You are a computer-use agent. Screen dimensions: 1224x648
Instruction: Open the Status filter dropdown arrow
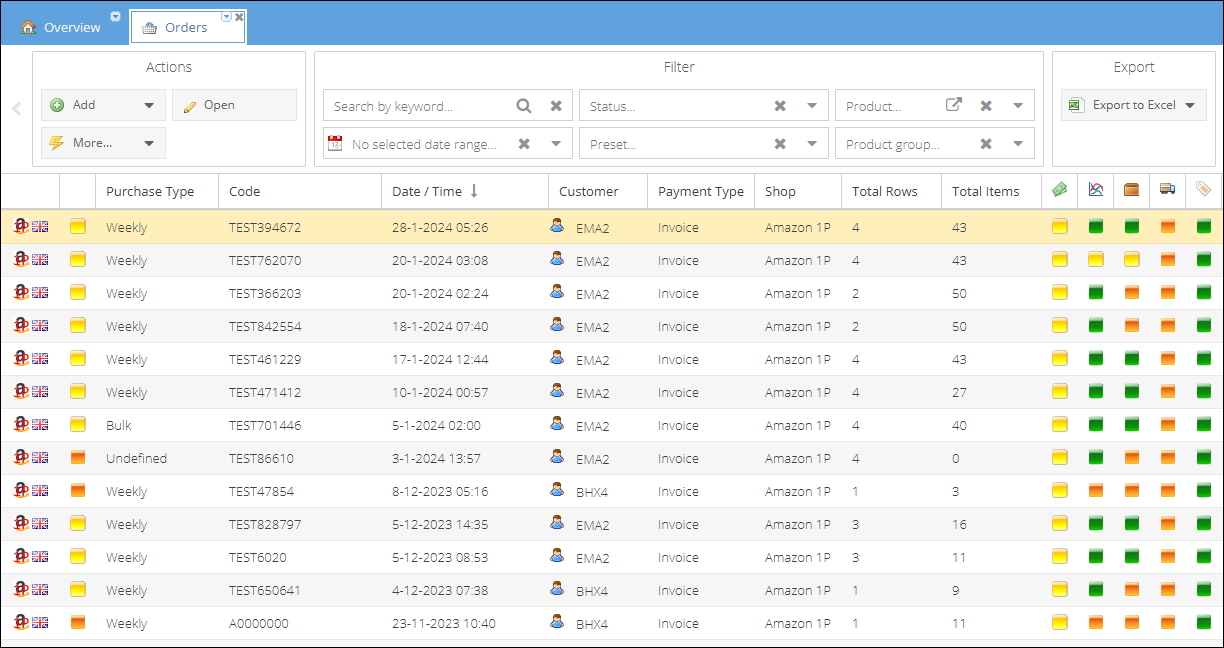pyautogui.click(x=812, y=105)
